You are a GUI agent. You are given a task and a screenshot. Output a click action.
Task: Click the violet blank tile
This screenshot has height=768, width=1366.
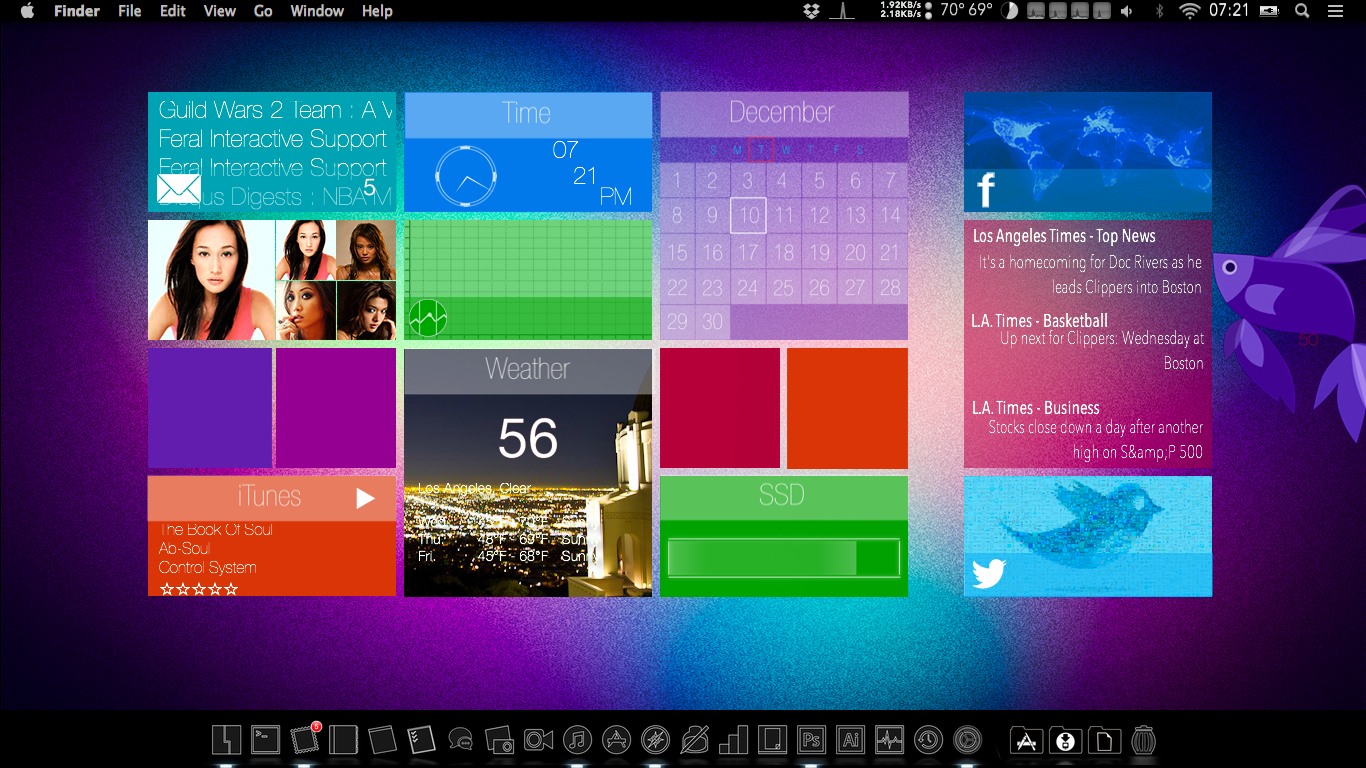tap(336, 408)
